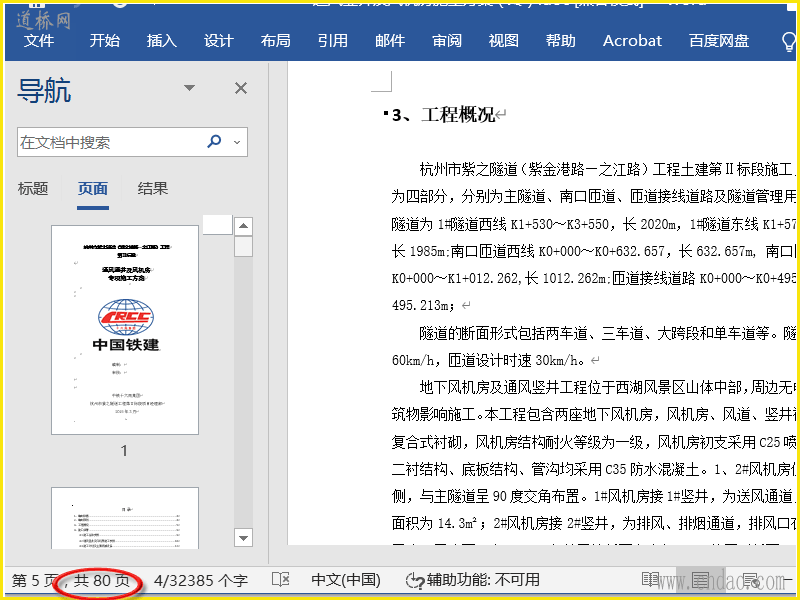
Task: Switch to the 邮件 ribbon tab
Action: pyautogui.click(x=390, y=40)
